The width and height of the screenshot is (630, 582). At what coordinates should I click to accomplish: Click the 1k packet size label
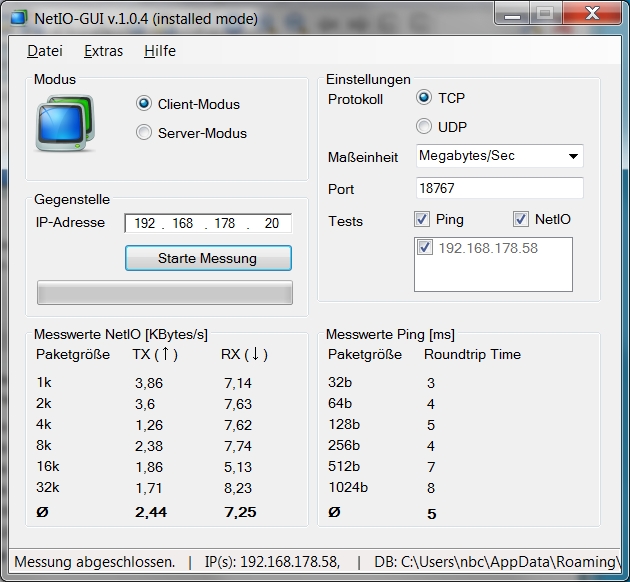44,382
